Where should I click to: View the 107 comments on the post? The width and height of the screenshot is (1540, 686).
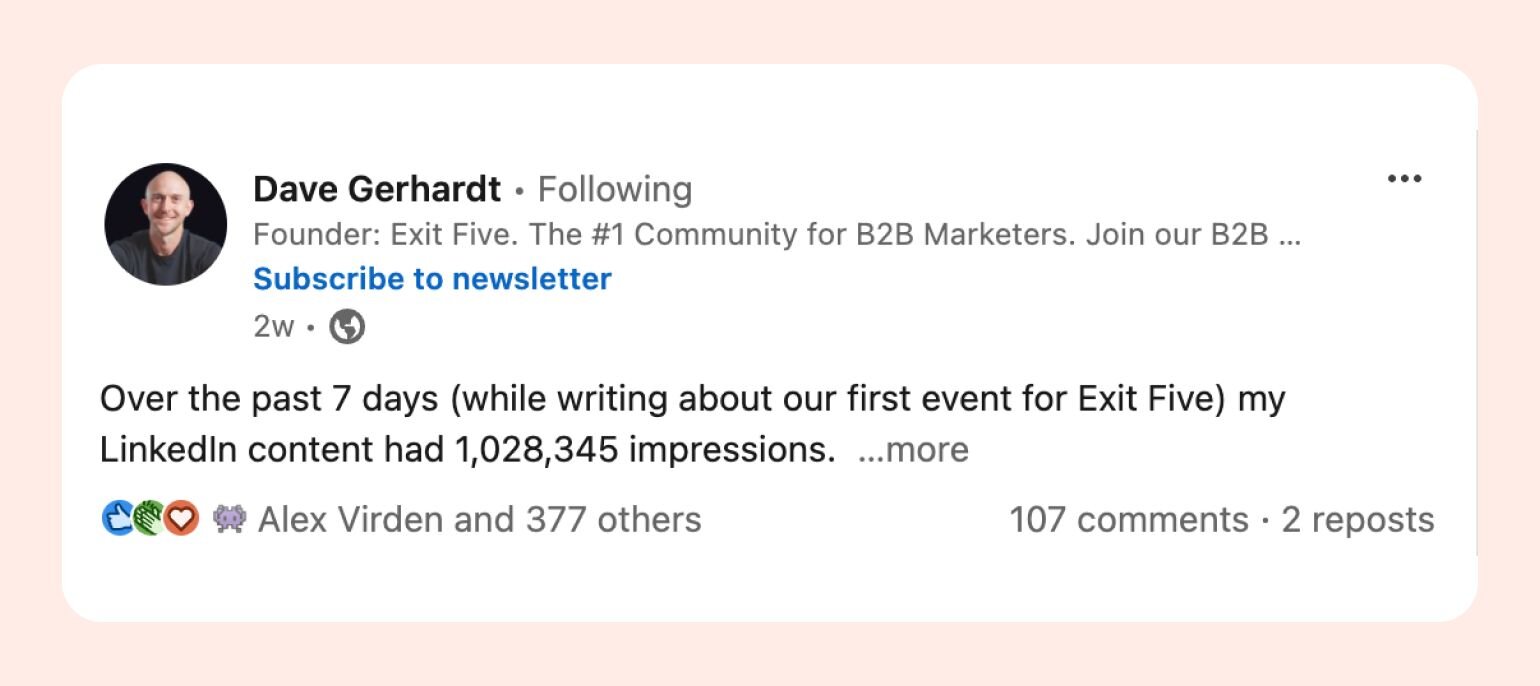coord(1128,519)
